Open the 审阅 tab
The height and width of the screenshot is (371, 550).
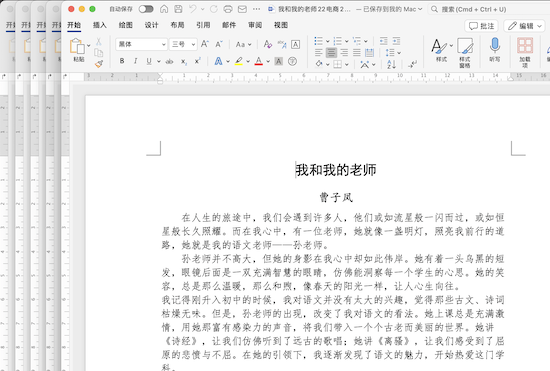tap(255, 25)
